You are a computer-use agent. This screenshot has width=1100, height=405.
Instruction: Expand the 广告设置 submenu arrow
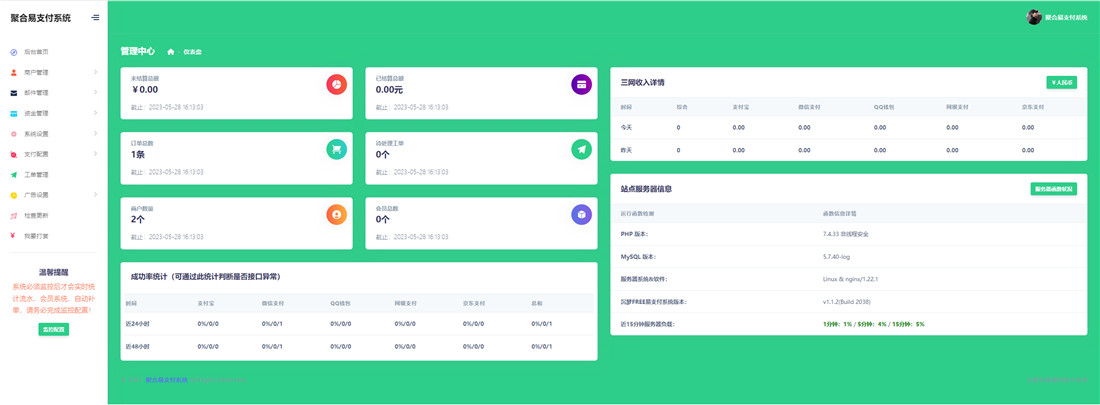click(95, 194)
